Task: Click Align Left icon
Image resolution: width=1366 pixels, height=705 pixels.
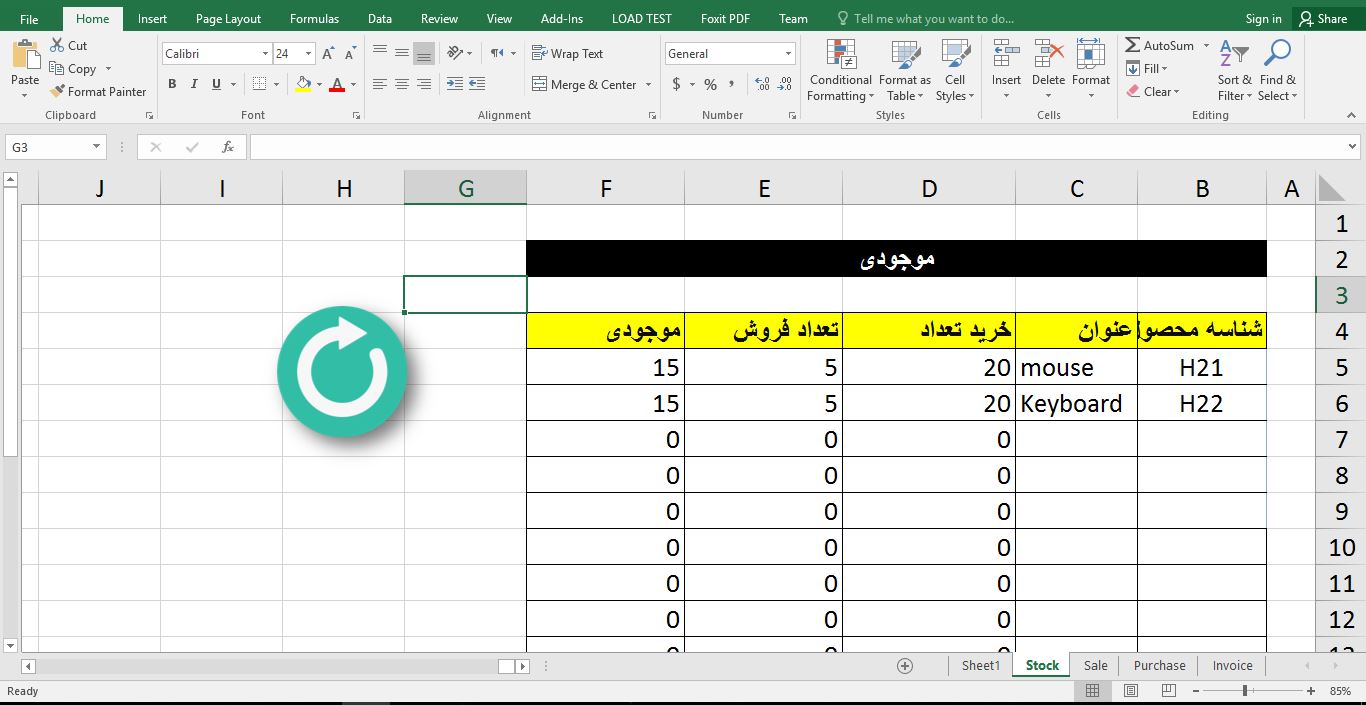Action: [x=380, y=85]
